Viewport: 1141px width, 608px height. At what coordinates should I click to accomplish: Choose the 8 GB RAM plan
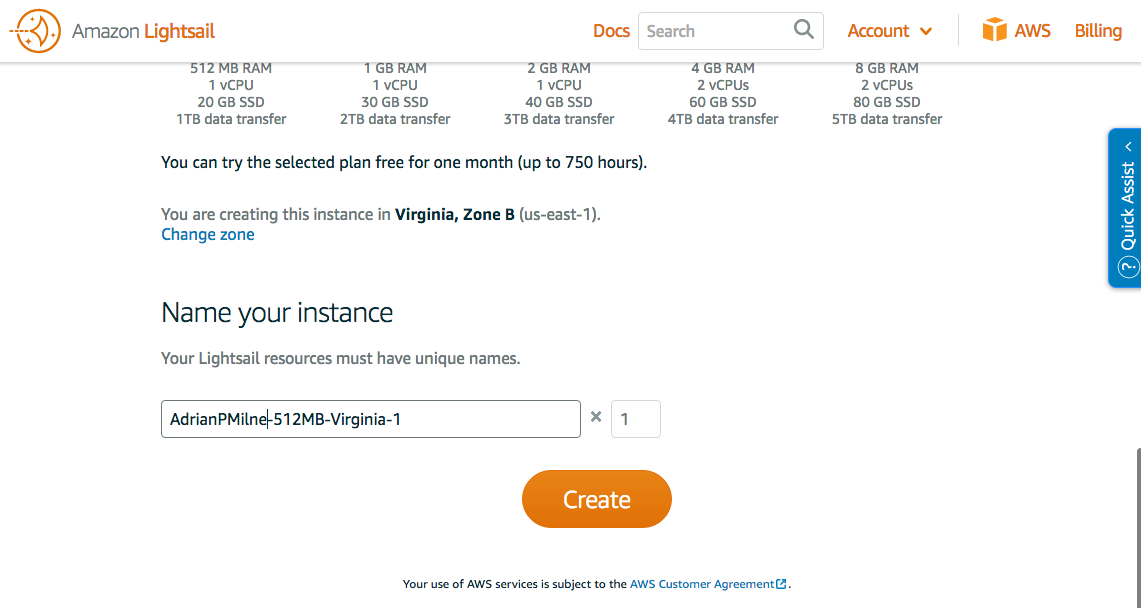887,94
